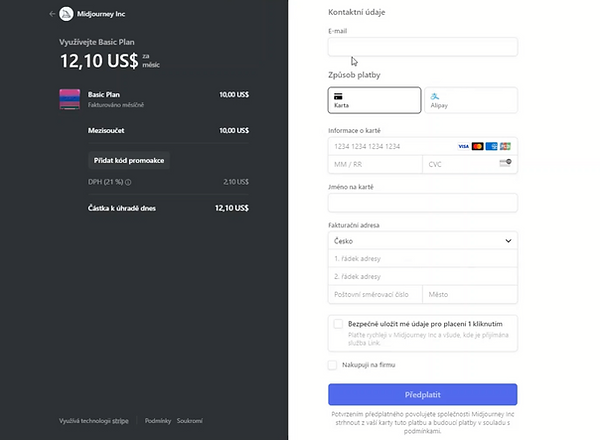The image size is (600, 440).
Task: Click the Visa card logo
Action: click(x=463, y=147)
